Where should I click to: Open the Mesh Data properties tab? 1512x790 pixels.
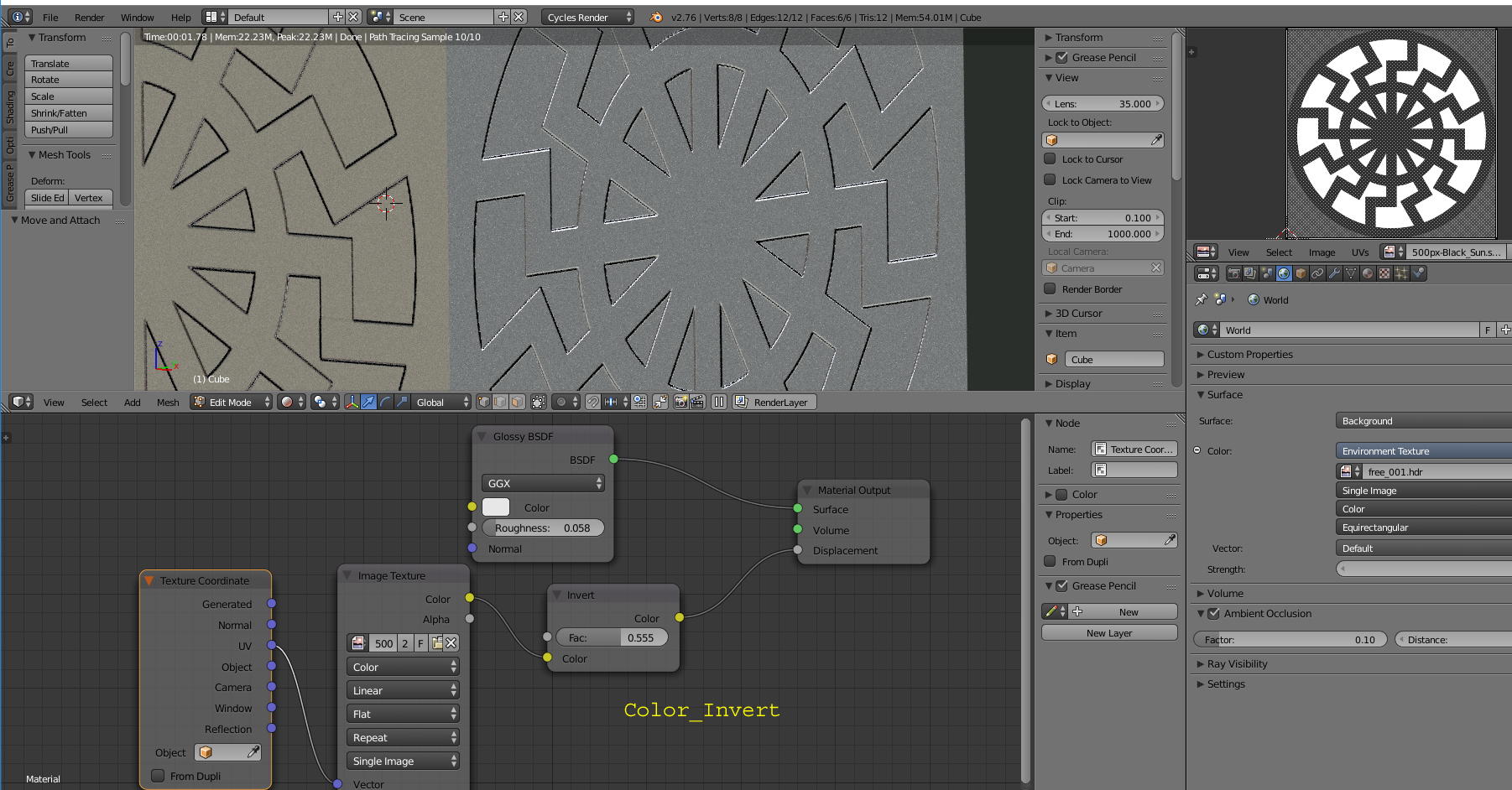1351,273
